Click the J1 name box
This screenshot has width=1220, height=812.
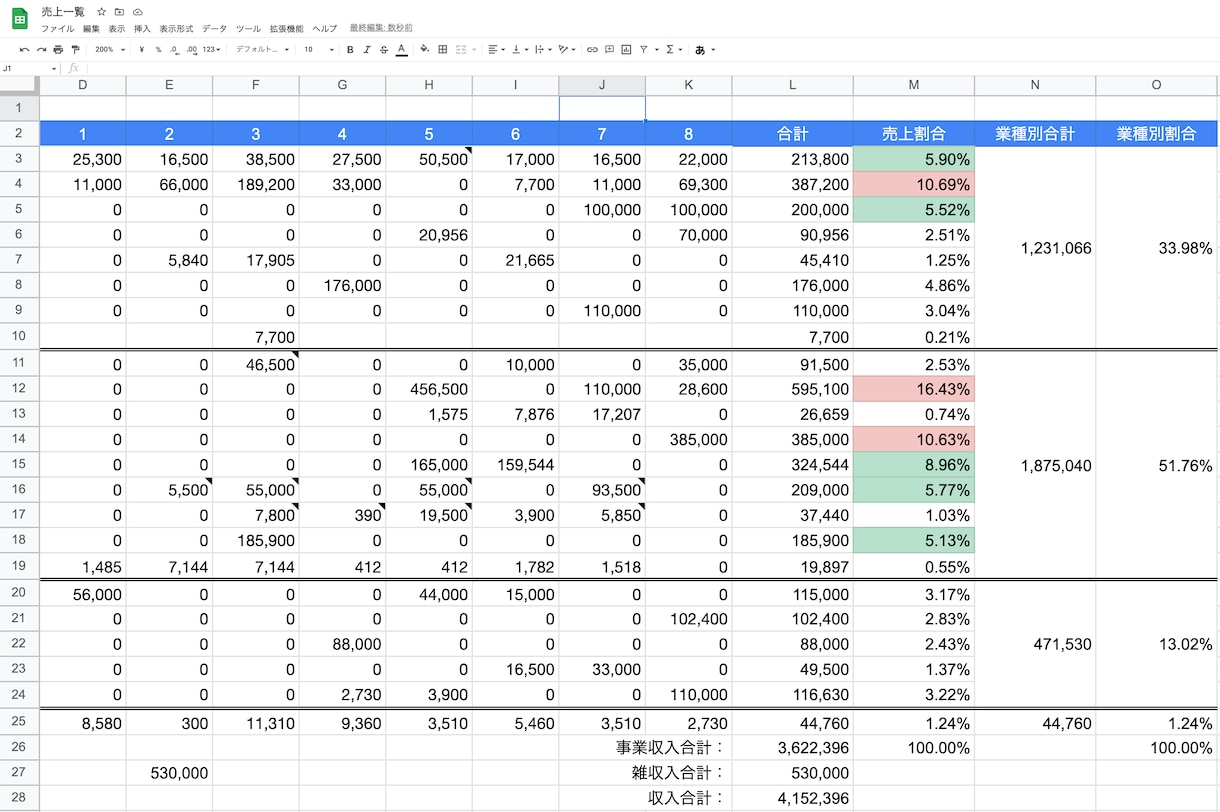[30, 68]
